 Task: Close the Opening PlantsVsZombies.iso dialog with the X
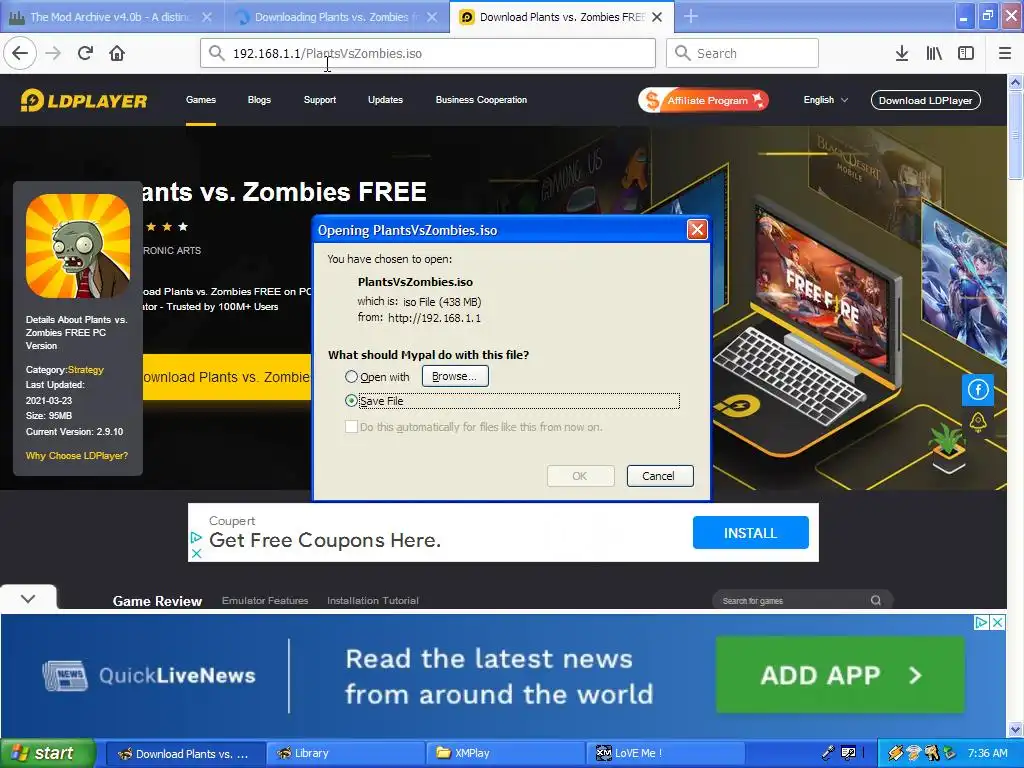[x=697, y=229]
